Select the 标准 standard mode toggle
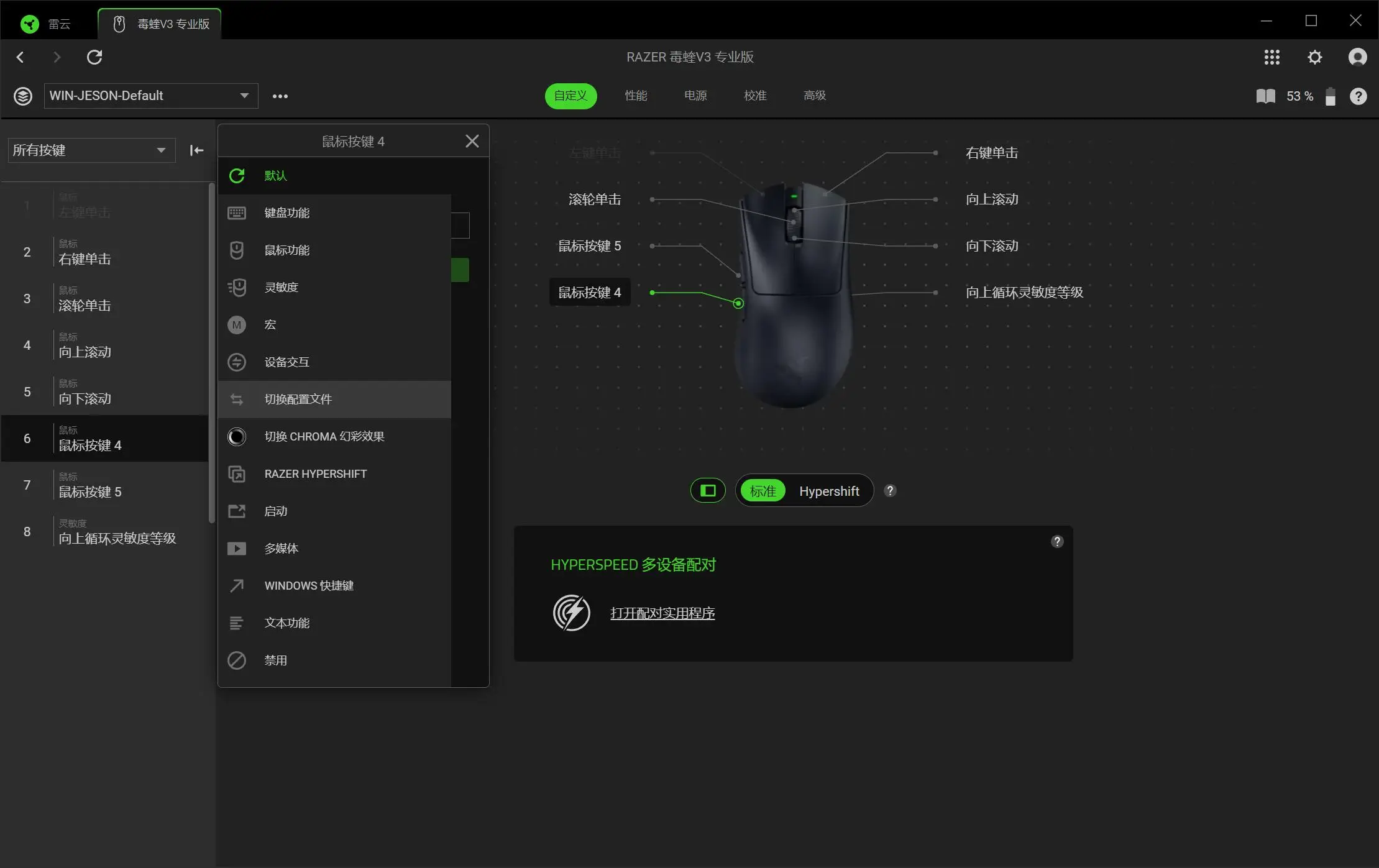 coord(763,491)
